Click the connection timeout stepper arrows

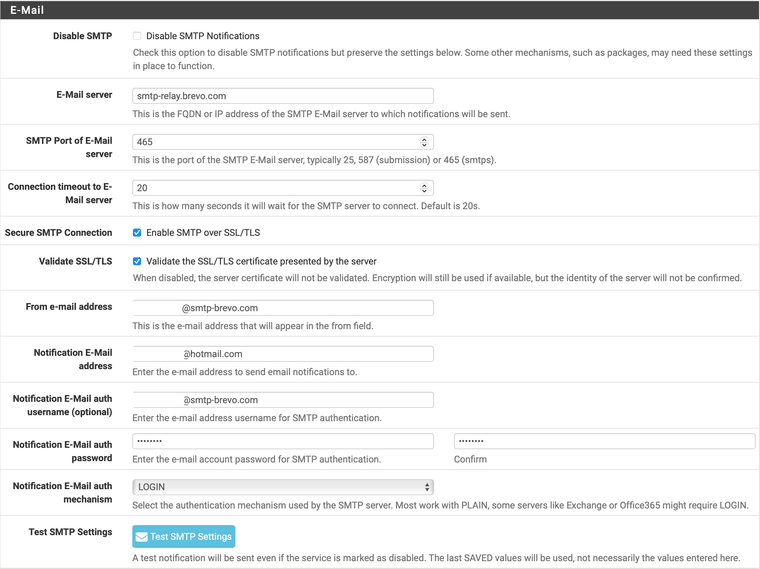pyautogui.click(x=424, y=188)
